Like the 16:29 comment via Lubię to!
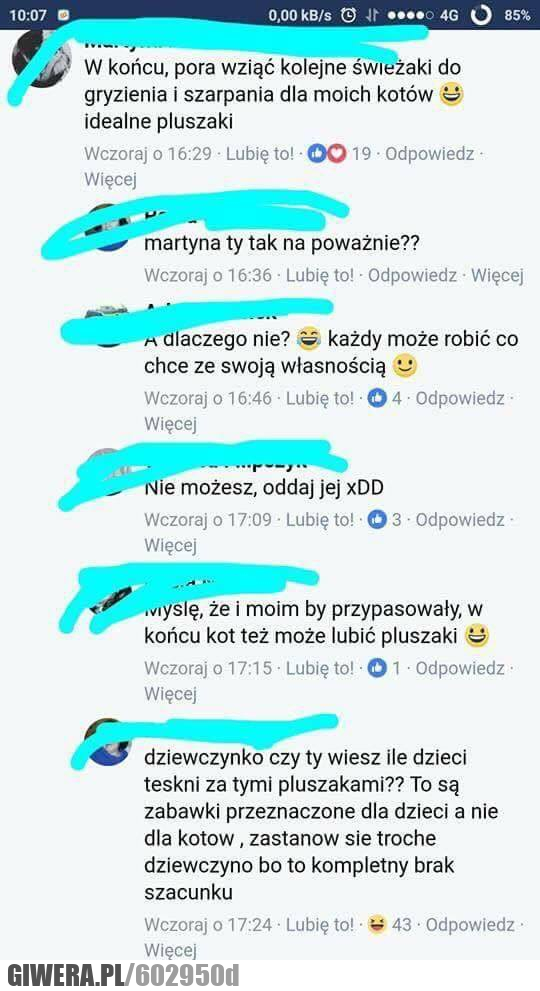 point(260,154)
